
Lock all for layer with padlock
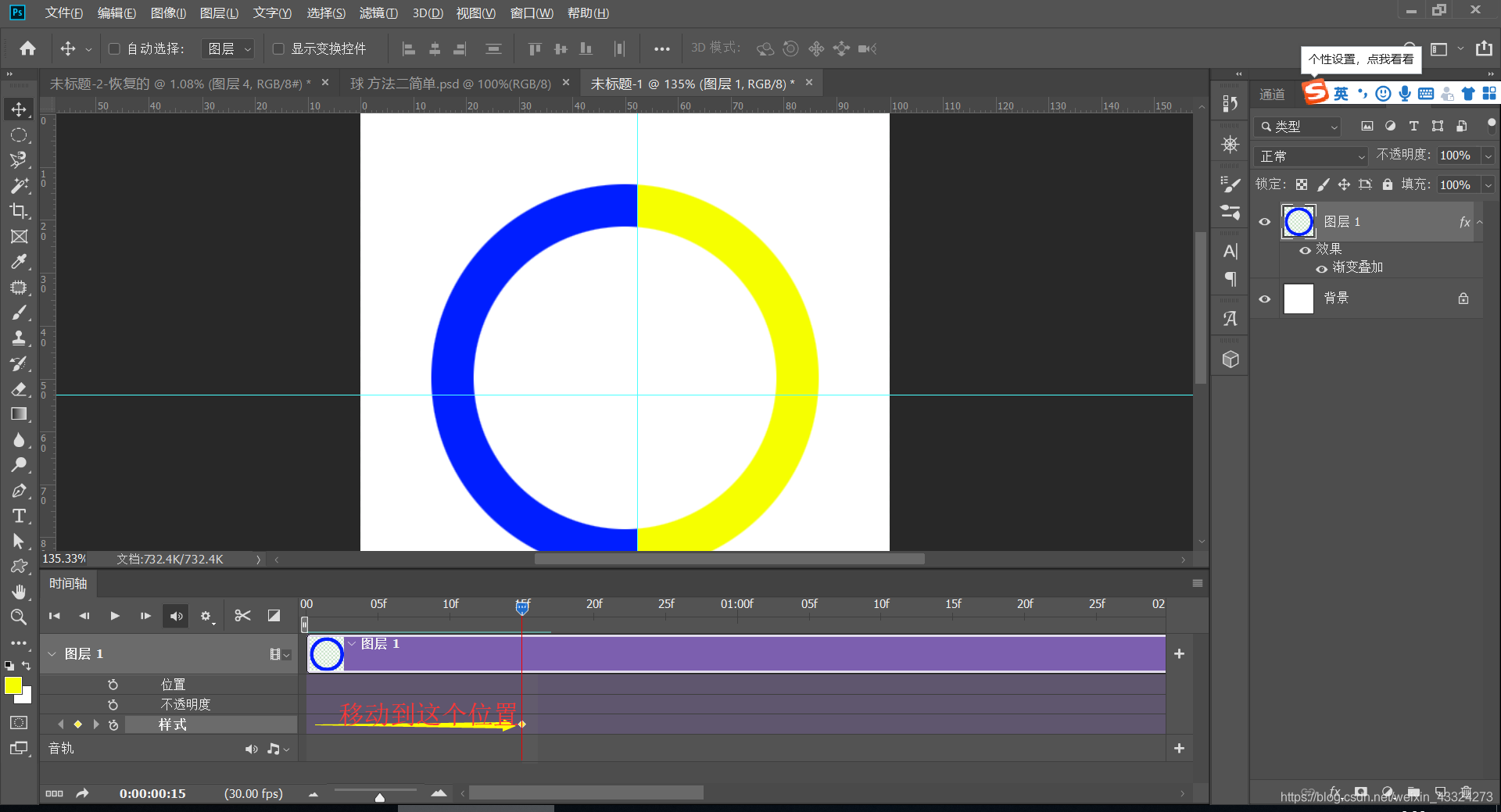(1387, 184)
